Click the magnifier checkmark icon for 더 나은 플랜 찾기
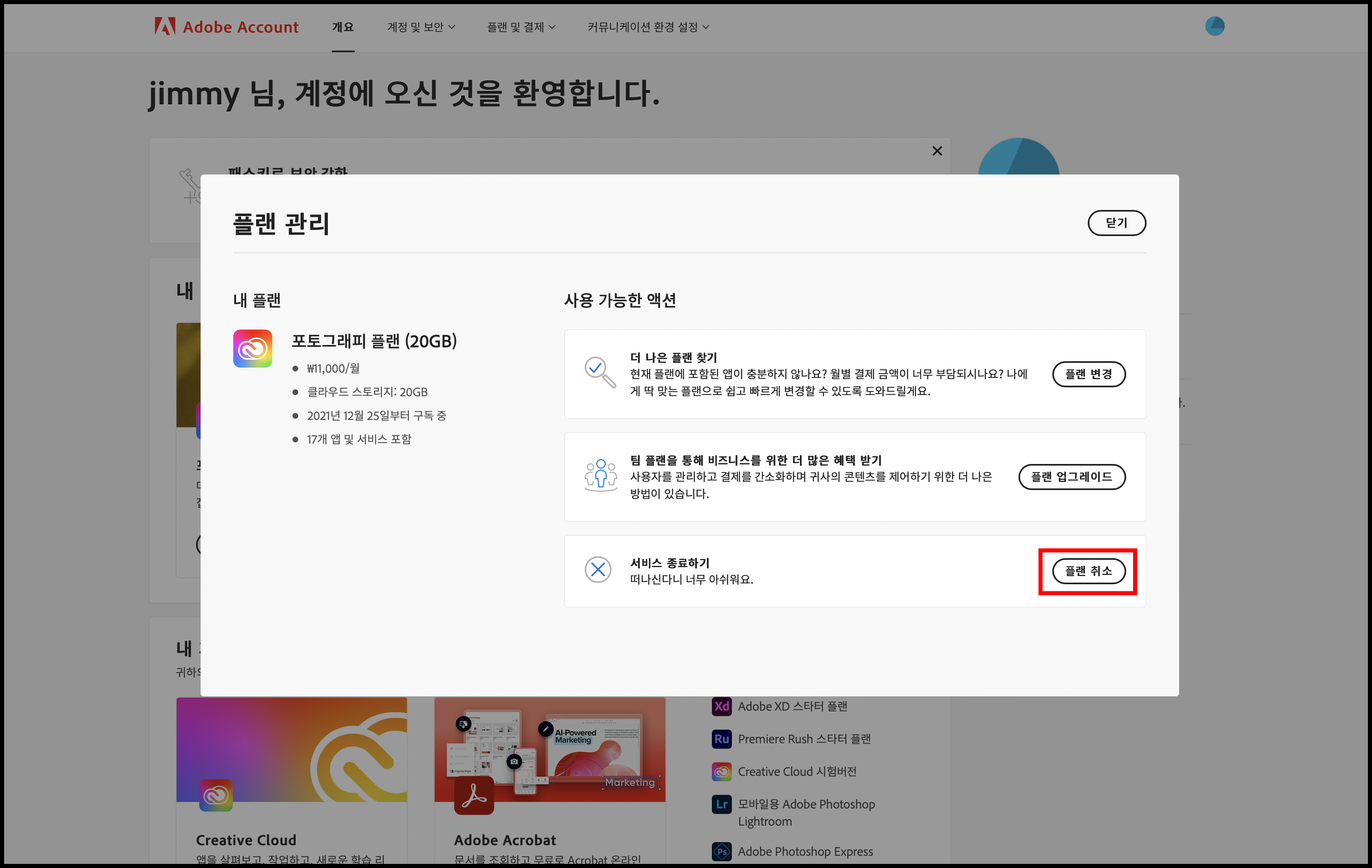The width and height of the screenshot is (1372, 868). click(x=599, y=372)
